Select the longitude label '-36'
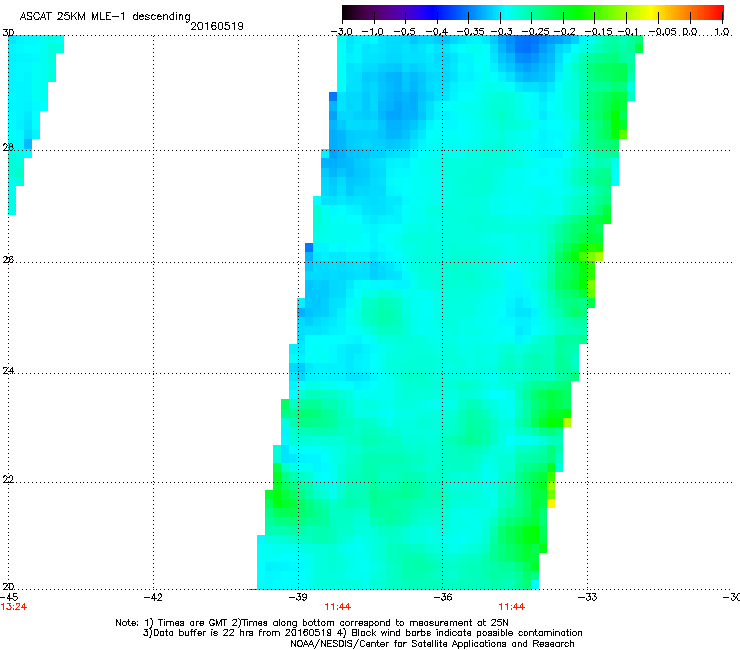This screenshot has width=740, height=650. (443, 597)
